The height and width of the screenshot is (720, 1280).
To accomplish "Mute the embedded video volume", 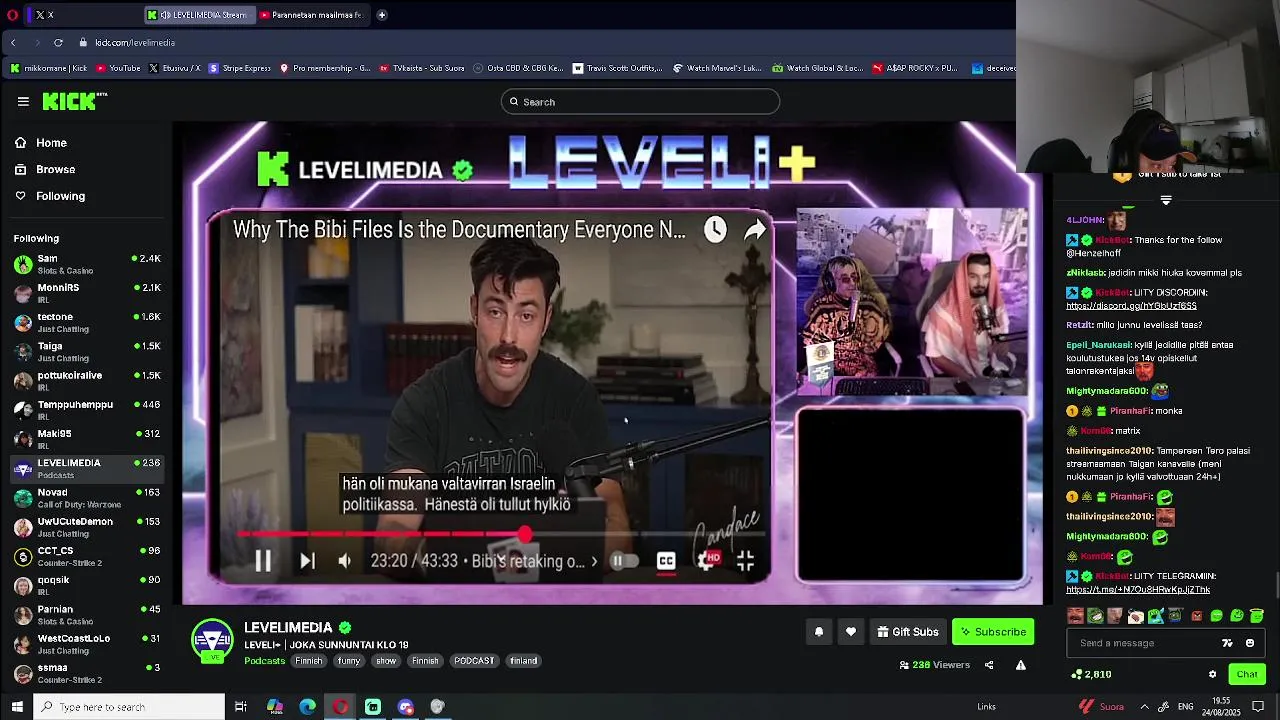I will (345, 561).
